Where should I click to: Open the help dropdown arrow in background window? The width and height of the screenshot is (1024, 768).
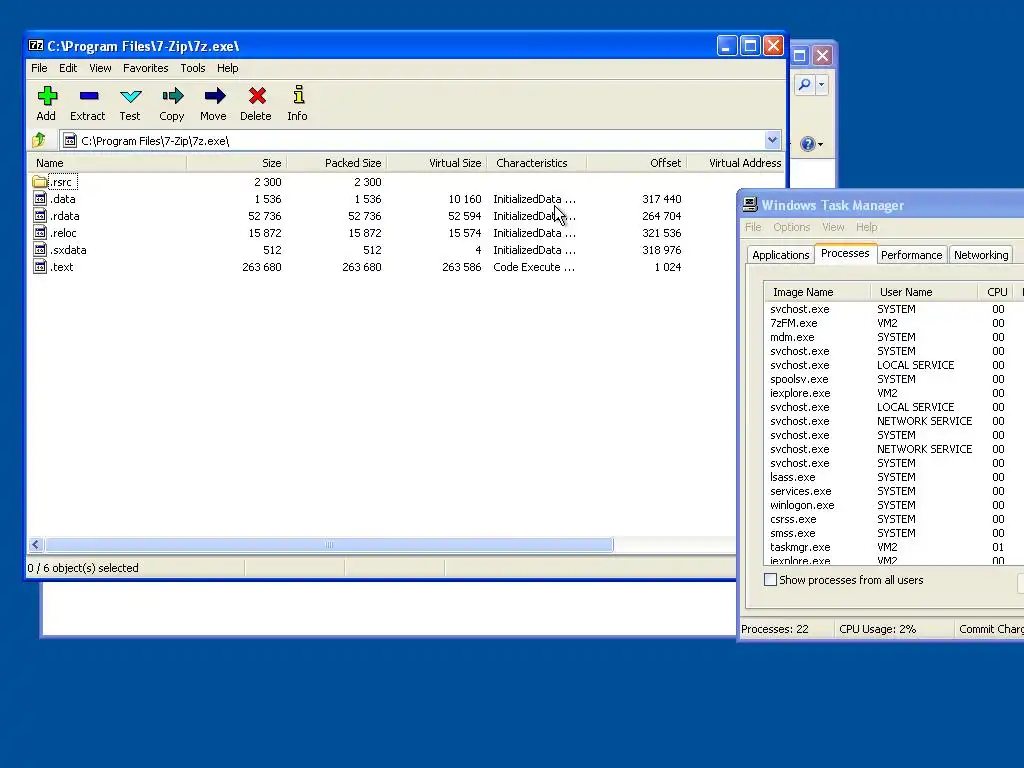click(820, 144)
